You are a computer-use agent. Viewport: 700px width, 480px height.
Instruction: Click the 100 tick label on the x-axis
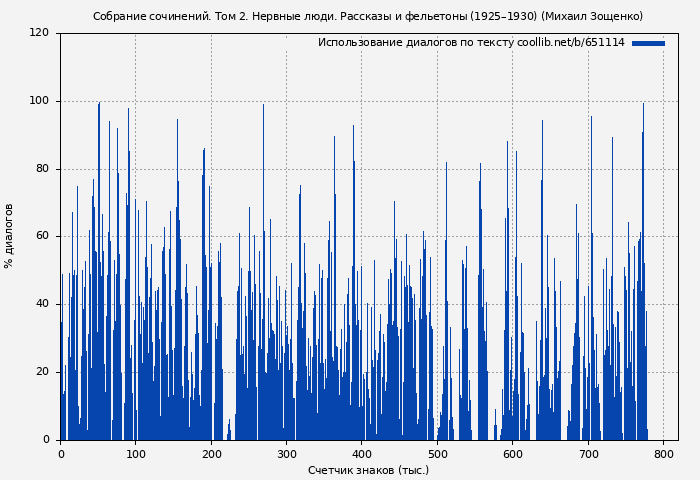coord(136,453)
